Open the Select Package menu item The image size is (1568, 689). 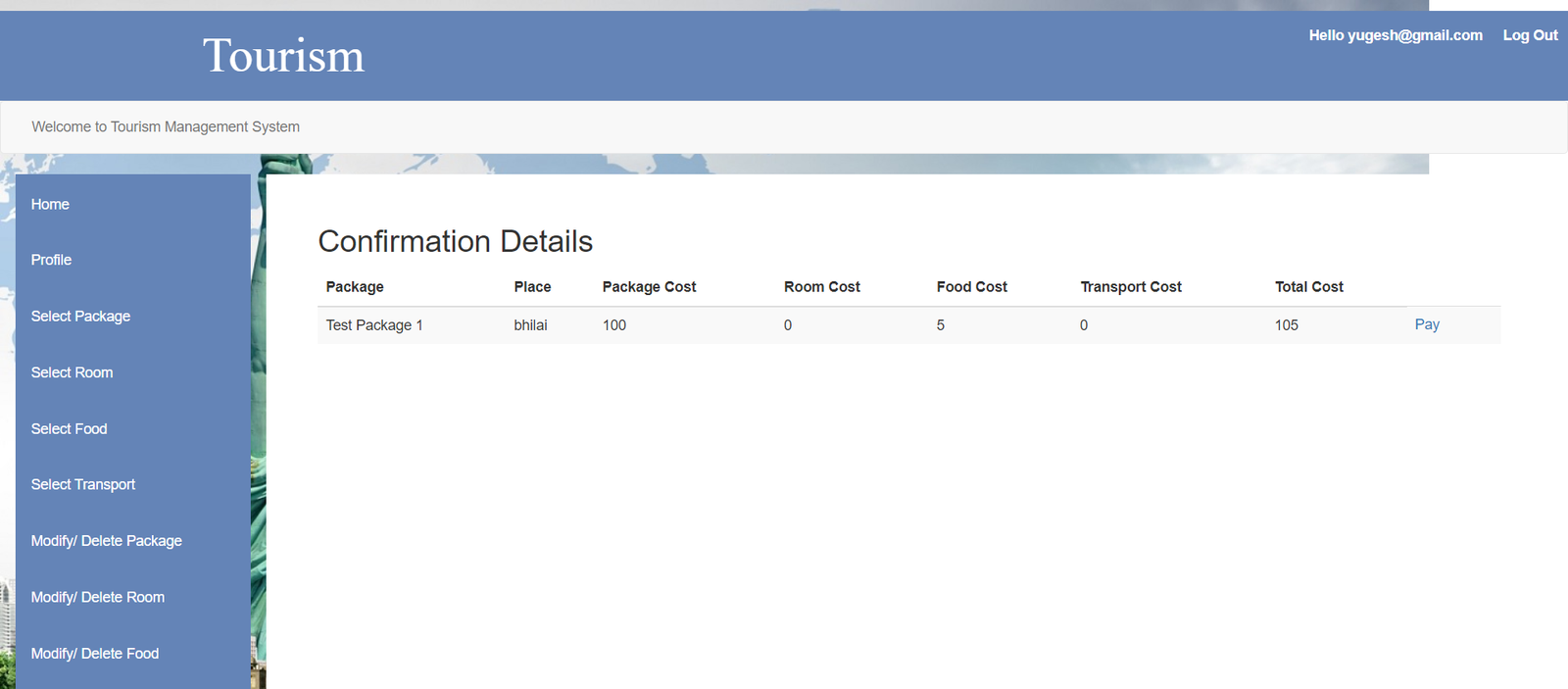[80, 316]
